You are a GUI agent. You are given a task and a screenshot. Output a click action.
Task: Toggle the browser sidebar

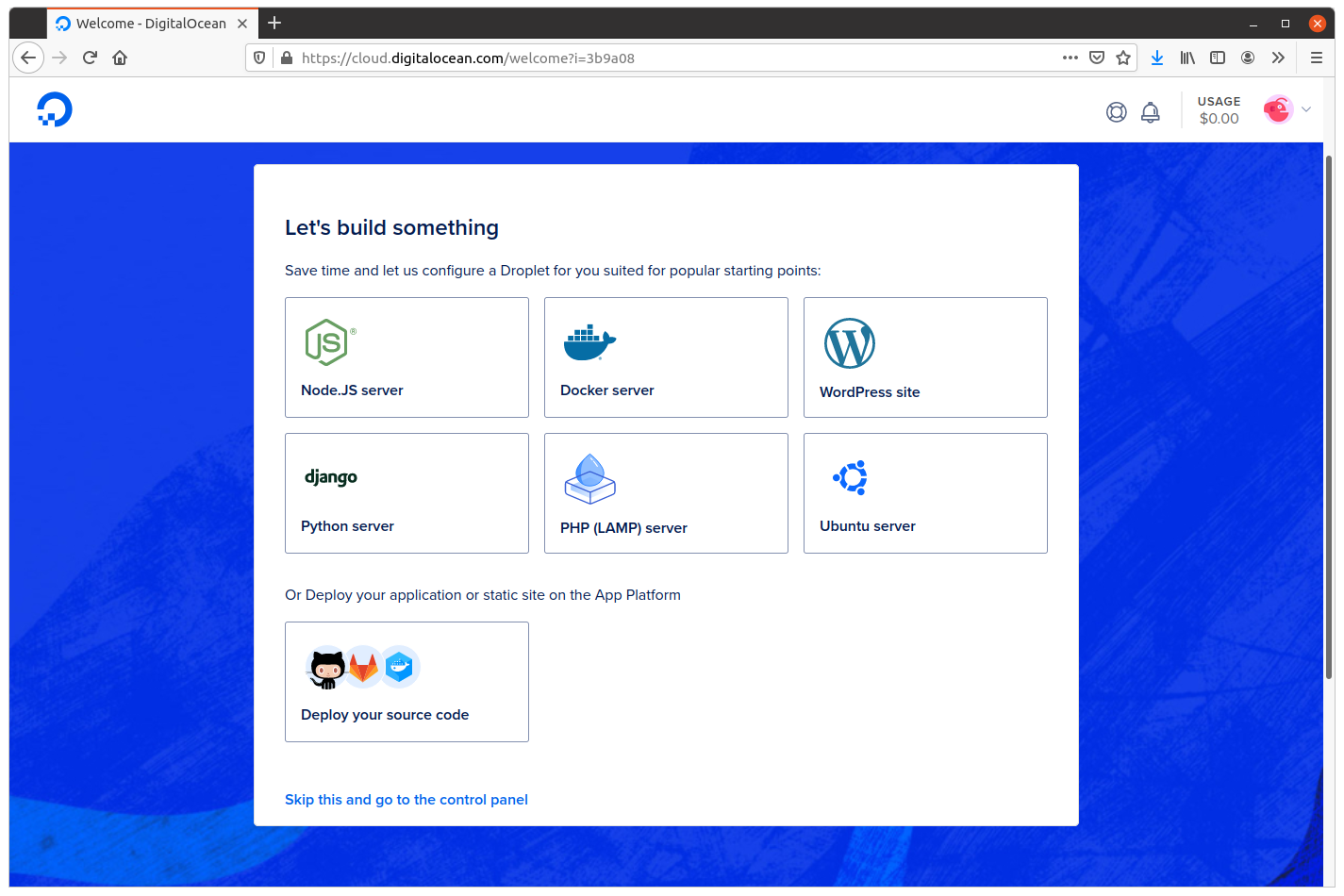tap(1218, 58)
